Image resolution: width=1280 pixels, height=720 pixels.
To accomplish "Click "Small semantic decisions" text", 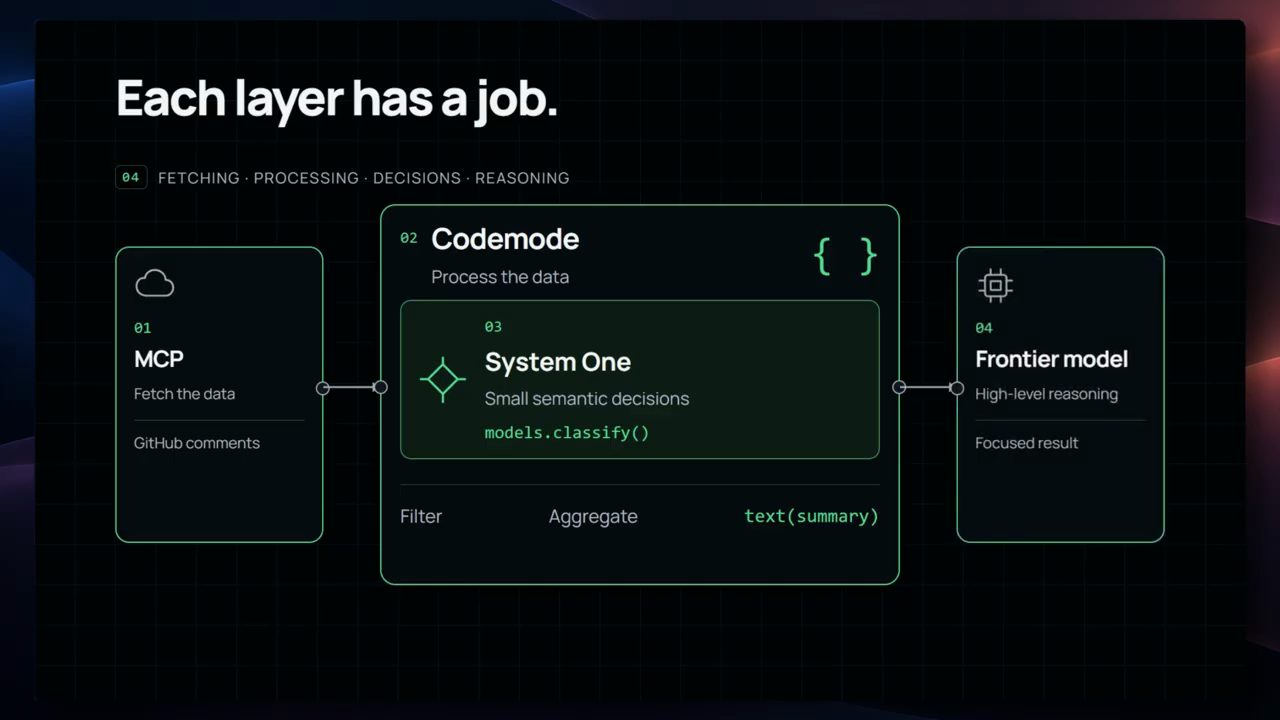I will (x=587, y=398).
